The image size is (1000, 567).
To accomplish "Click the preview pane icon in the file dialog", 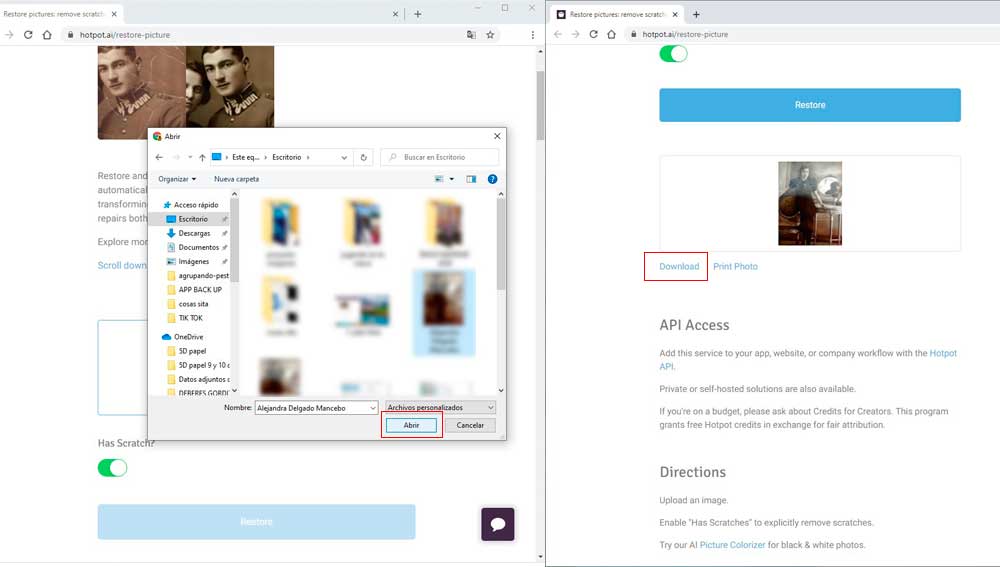I will [471, 179].
